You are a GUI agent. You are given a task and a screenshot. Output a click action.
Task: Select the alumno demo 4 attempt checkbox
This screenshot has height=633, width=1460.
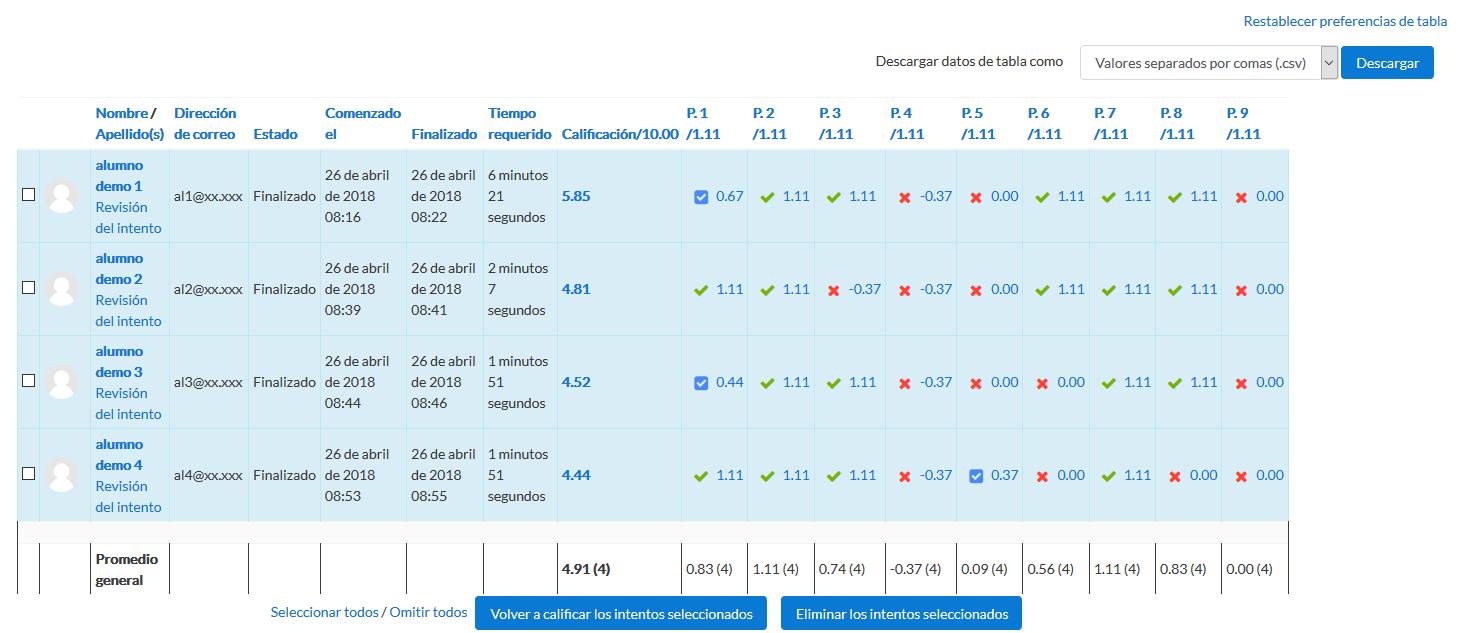tap(28, 474)
